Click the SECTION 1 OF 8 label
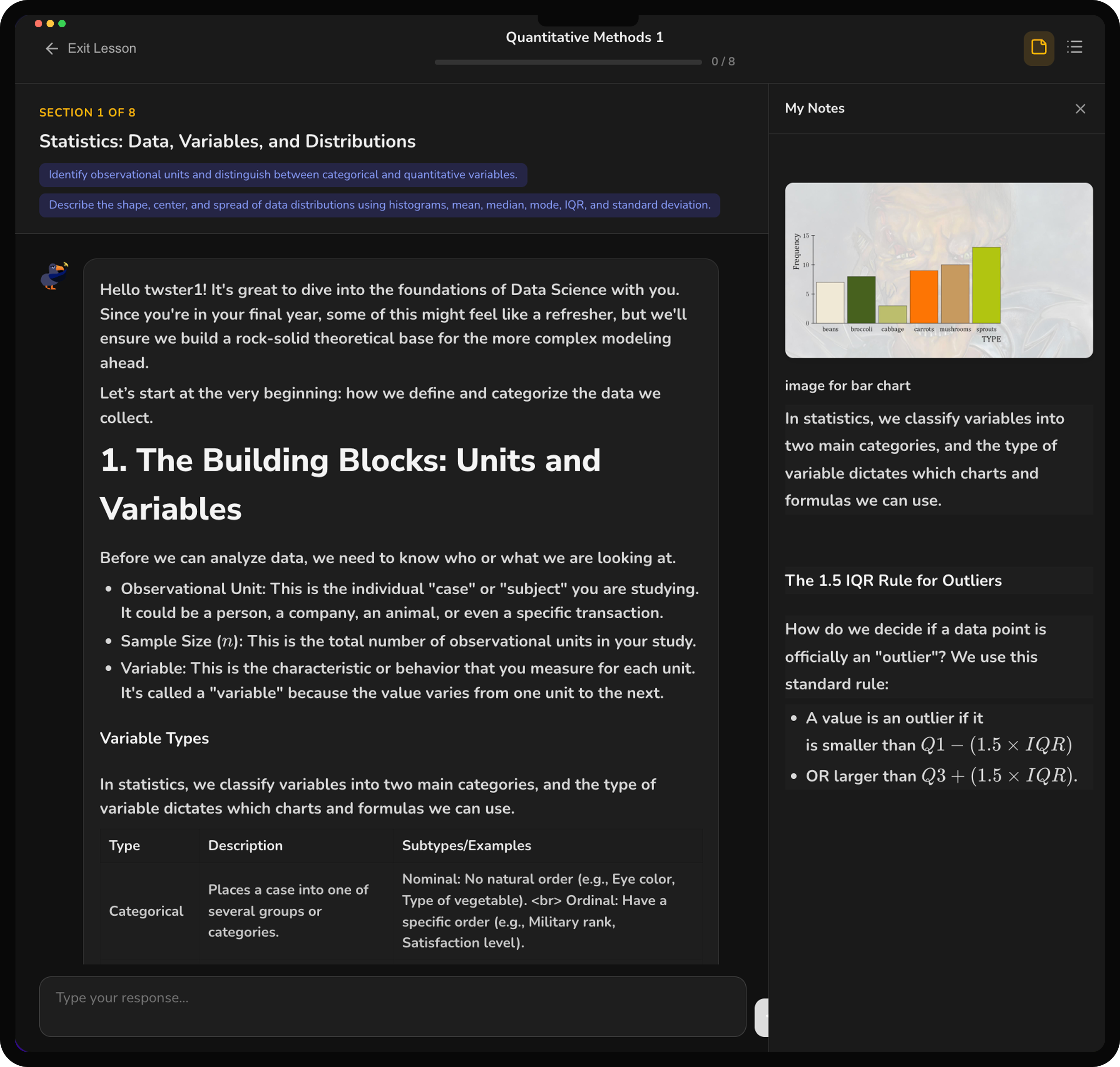This screenshot has height=1067, width=1120. point(88,112)
